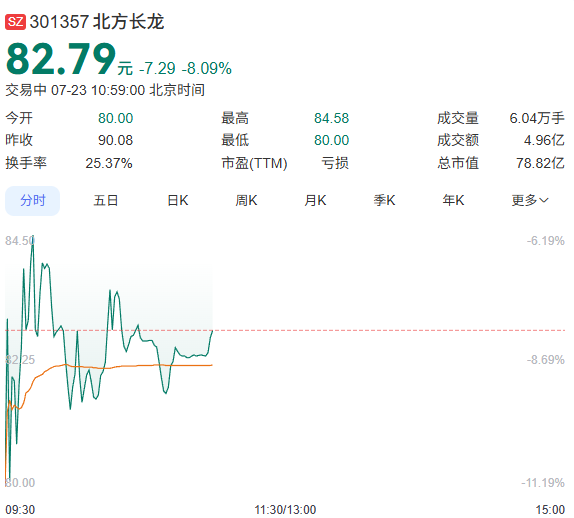Select the 年K yearly chart tab
The height and width of the screenshot is (518, 574).
click(453, 201)
